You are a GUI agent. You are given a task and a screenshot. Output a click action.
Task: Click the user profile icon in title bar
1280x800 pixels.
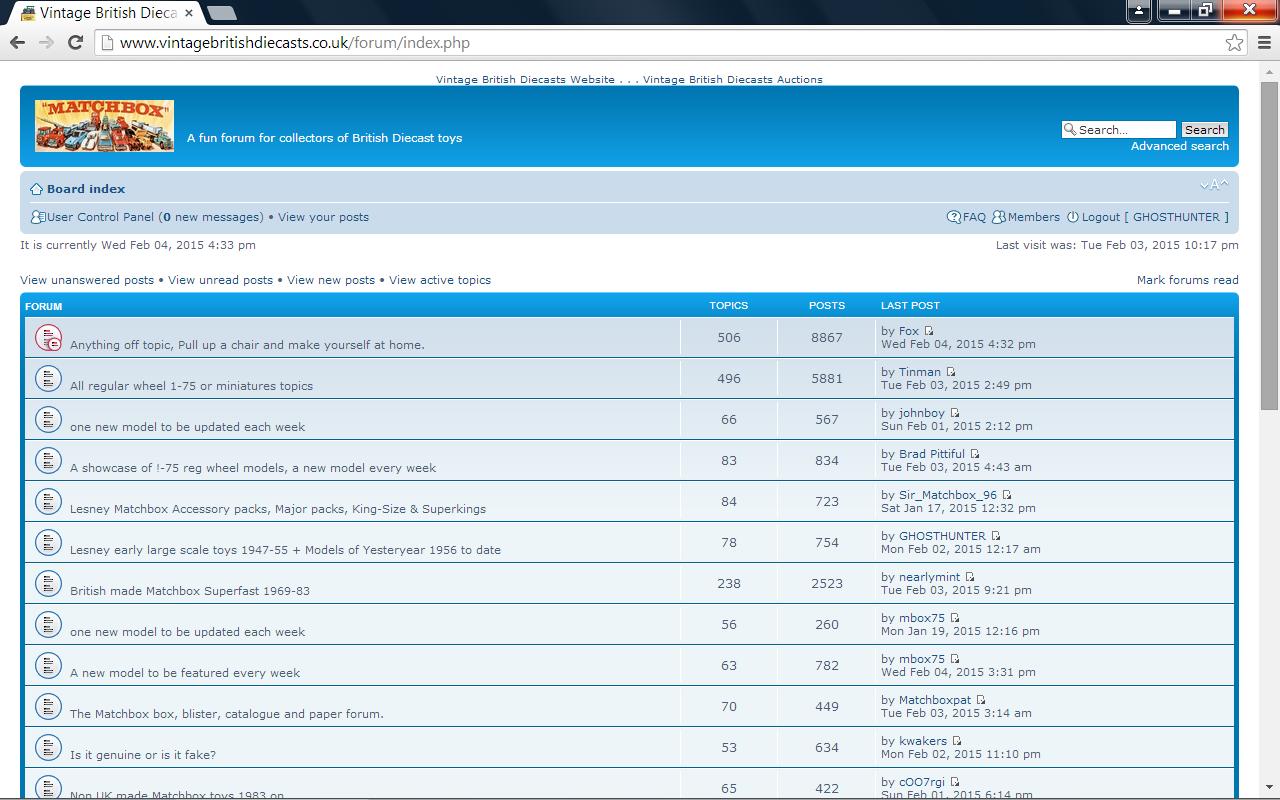1139,11
